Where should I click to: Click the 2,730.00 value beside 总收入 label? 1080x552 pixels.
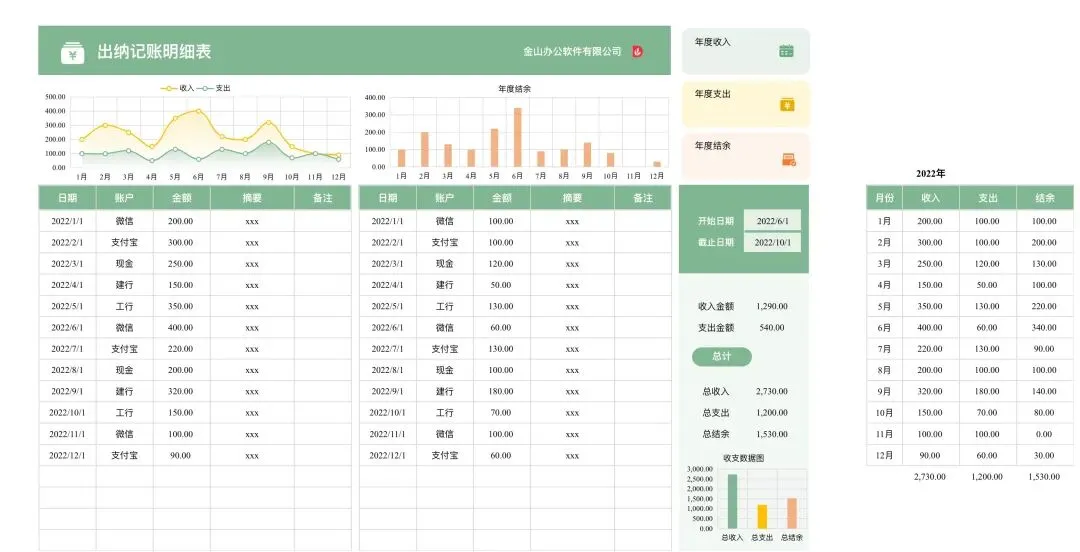tap(771, 391)
